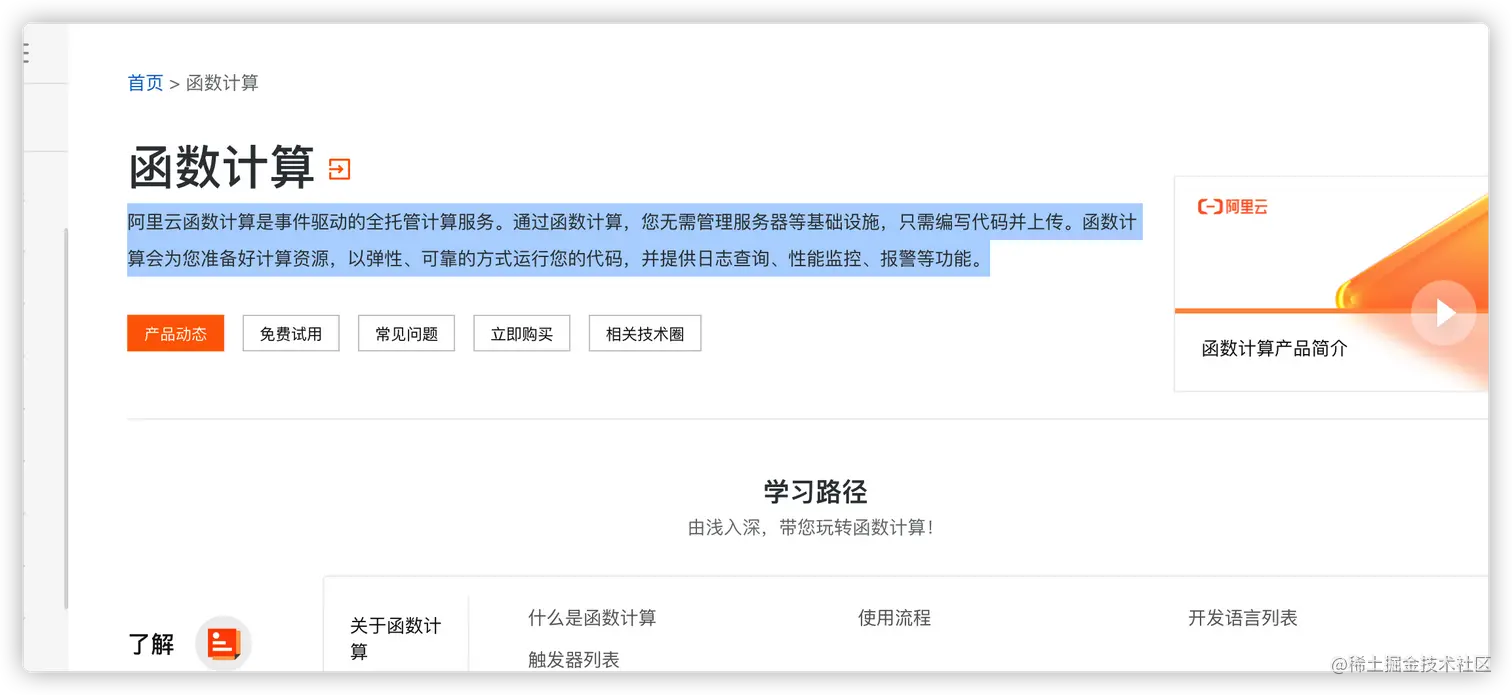This screenshot has height=695, width=1512.
Task: Click the 阿里云 logo on video card
Action: tap(1233, 207)
